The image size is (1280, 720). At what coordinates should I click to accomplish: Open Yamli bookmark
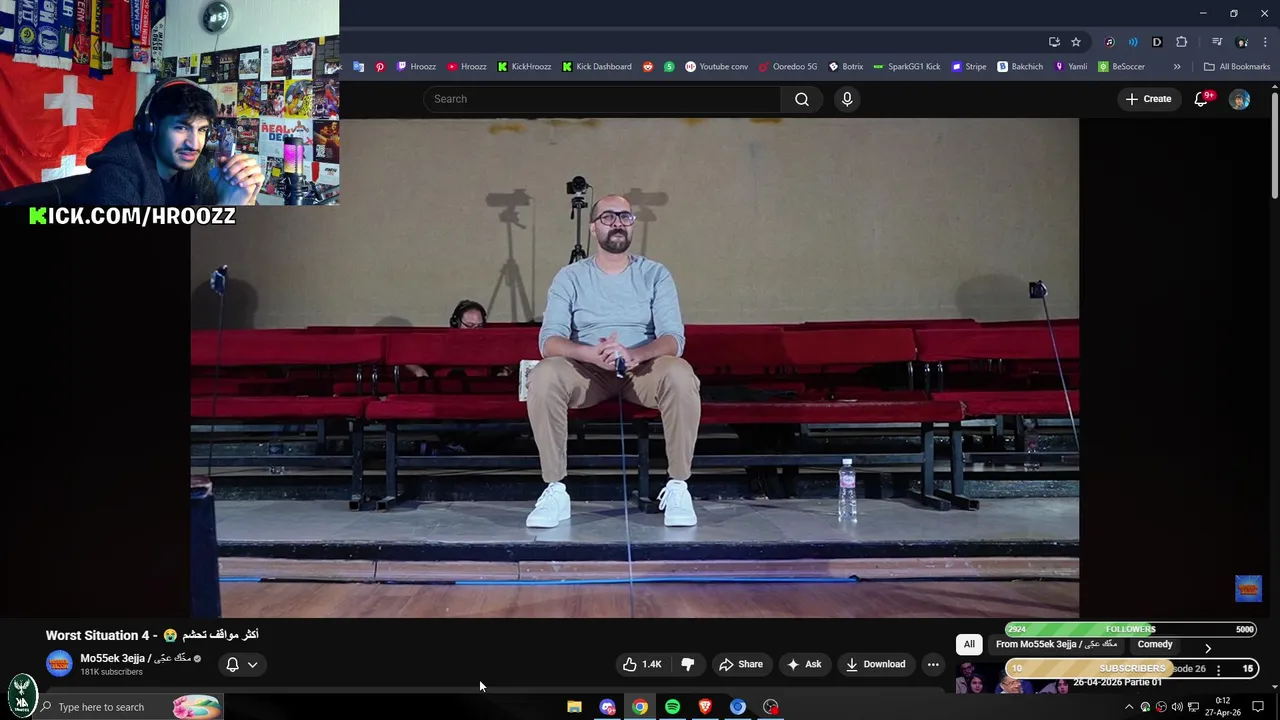coord(1070,67)
